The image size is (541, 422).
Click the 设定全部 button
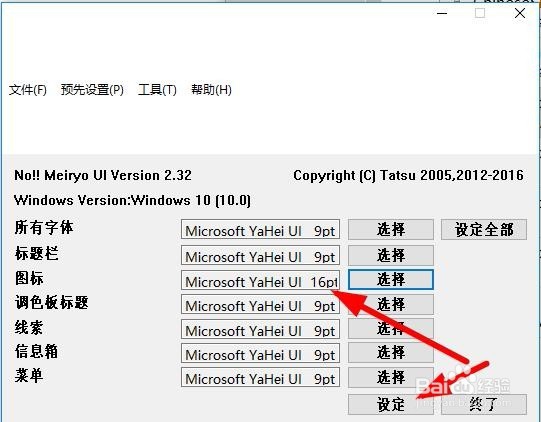click(484, 229)
